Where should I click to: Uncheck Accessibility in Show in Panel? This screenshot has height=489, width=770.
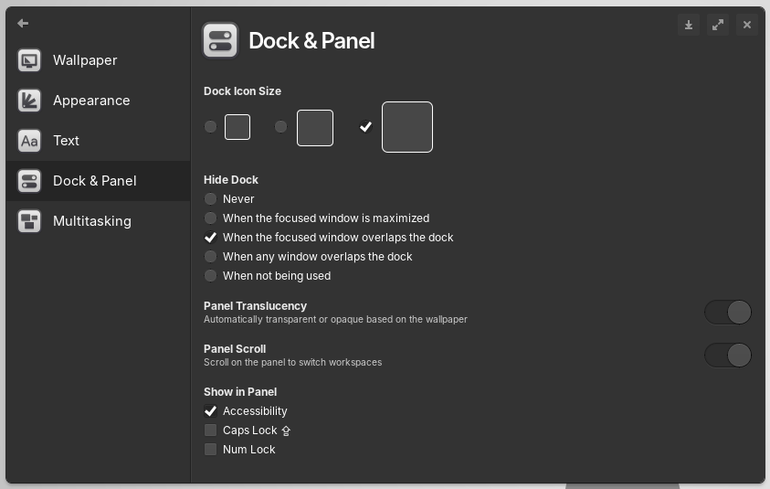coord(211,411)
